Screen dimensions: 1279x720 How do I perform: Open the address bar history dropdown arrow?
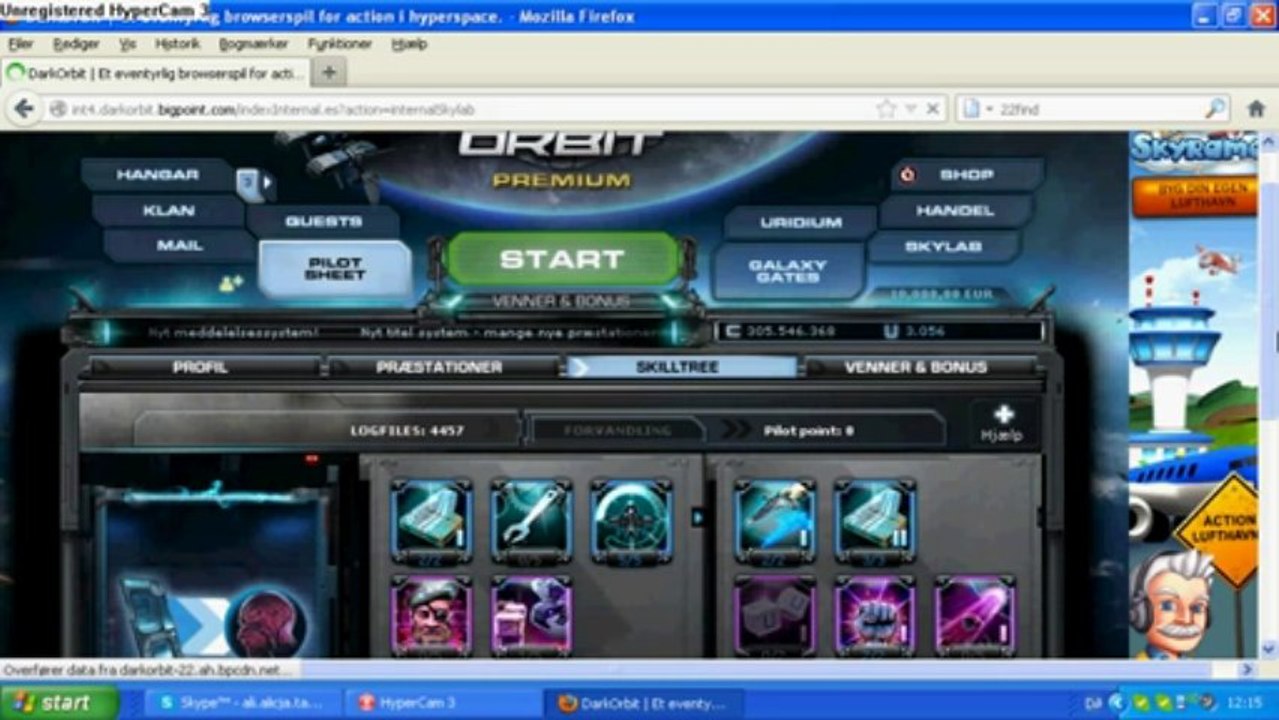[910, 109]
